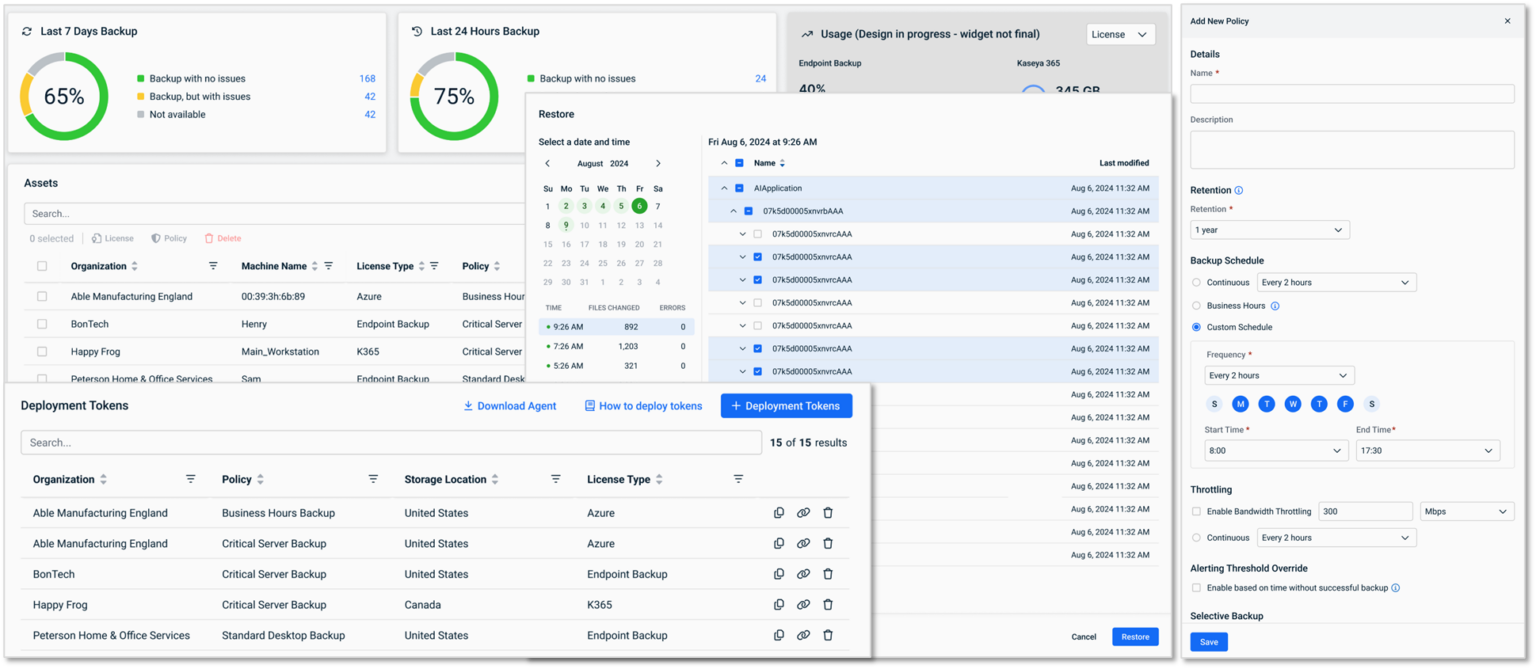Open the End Time 17:30 dropdown
Viewport: 1536px width, 669px height.
pos(1428,451)
